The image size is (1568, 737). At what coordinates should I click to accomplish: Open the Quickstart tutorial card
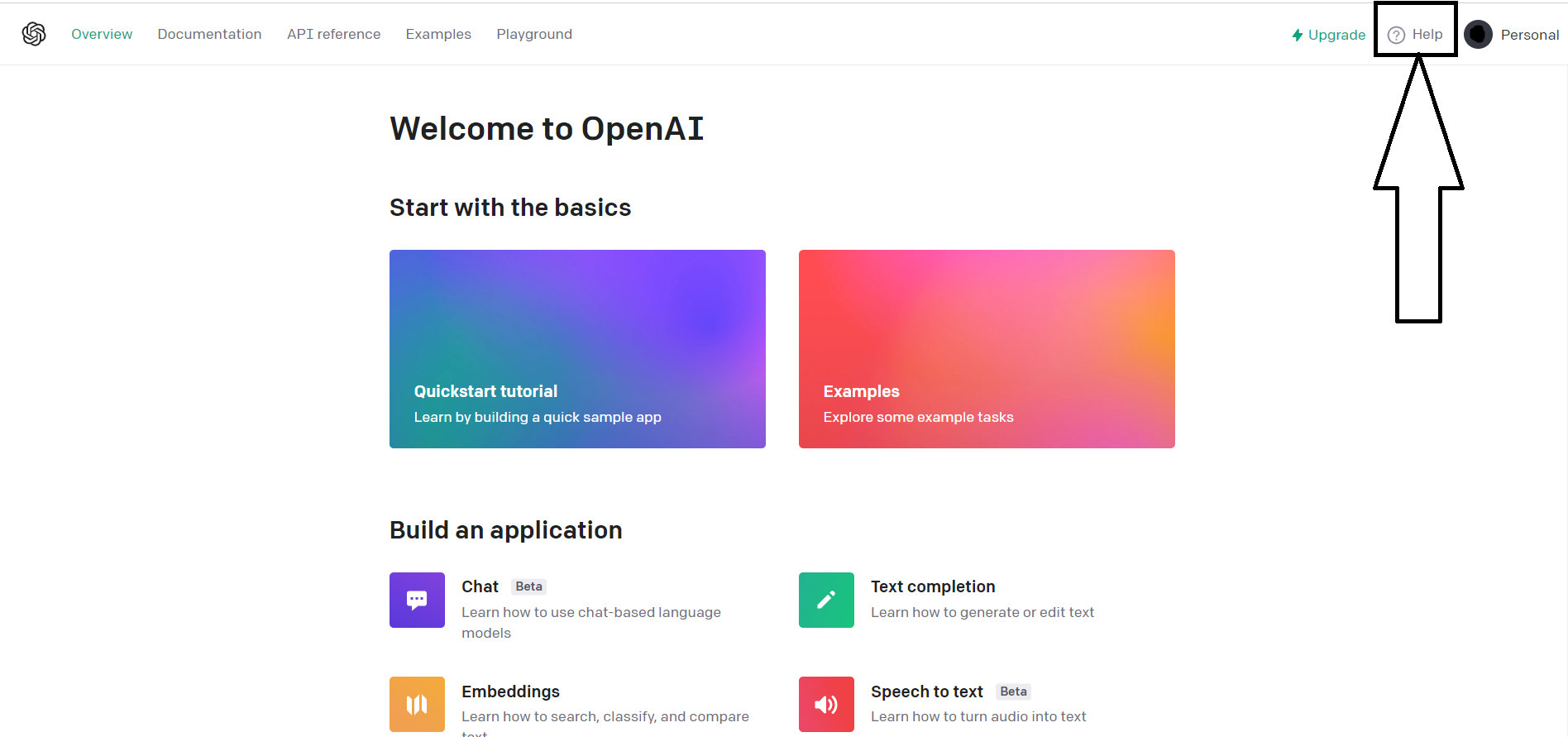point(577,349)
